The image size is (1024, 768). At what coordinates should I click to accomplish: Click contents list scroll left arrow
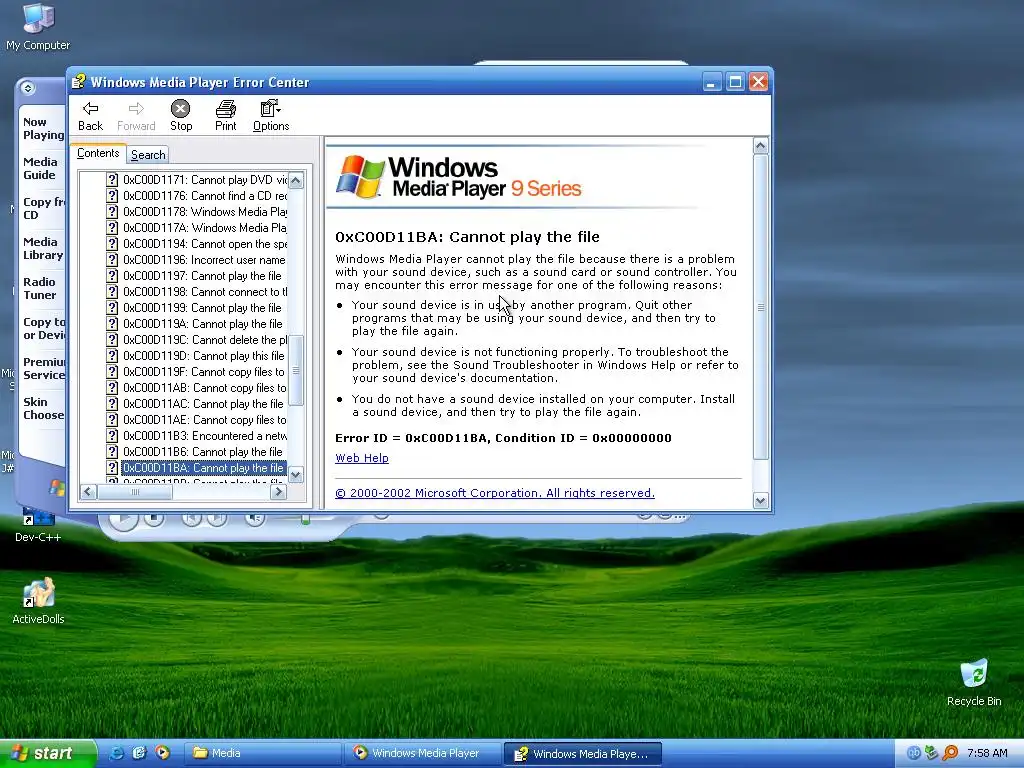(89, 492)
